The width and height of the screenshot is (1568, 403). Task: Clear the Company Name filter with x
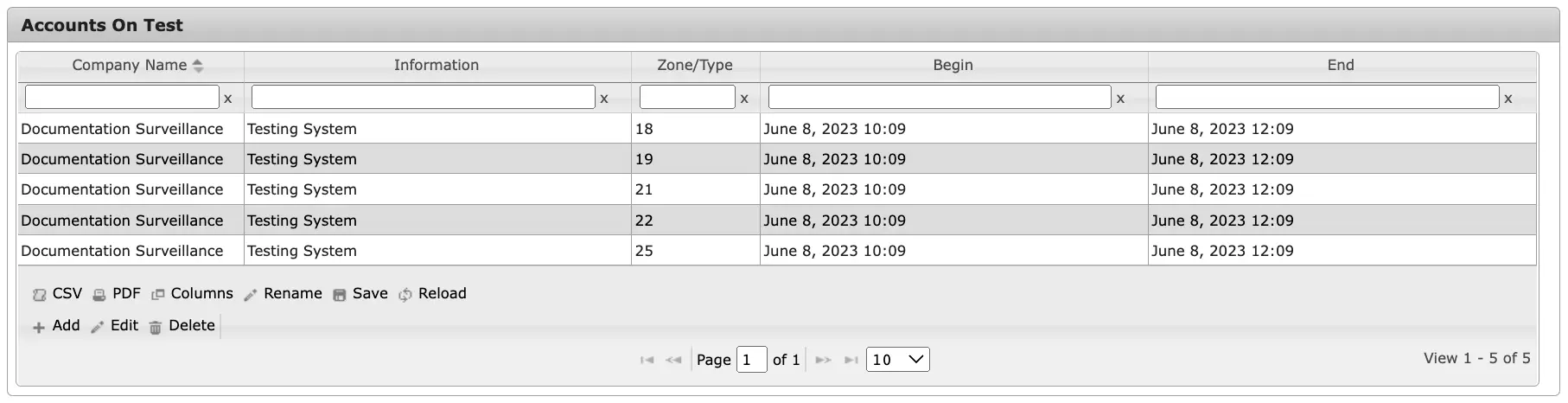point(228,99)
